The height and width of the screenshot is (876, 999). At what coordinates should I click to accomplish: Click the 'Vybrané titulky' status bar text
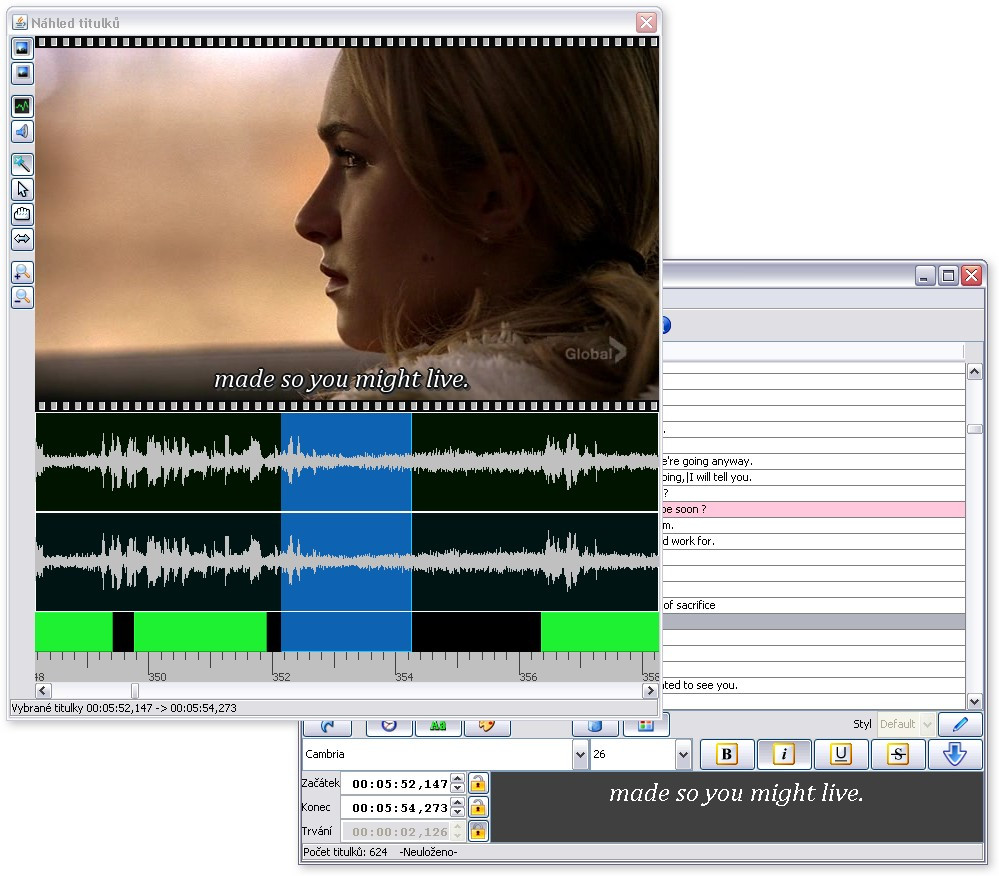[124, 708]
